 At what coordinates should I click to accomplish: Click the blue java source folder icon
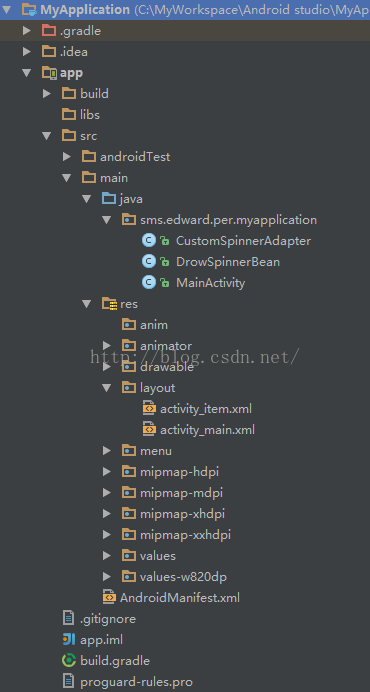pos(109,199)
